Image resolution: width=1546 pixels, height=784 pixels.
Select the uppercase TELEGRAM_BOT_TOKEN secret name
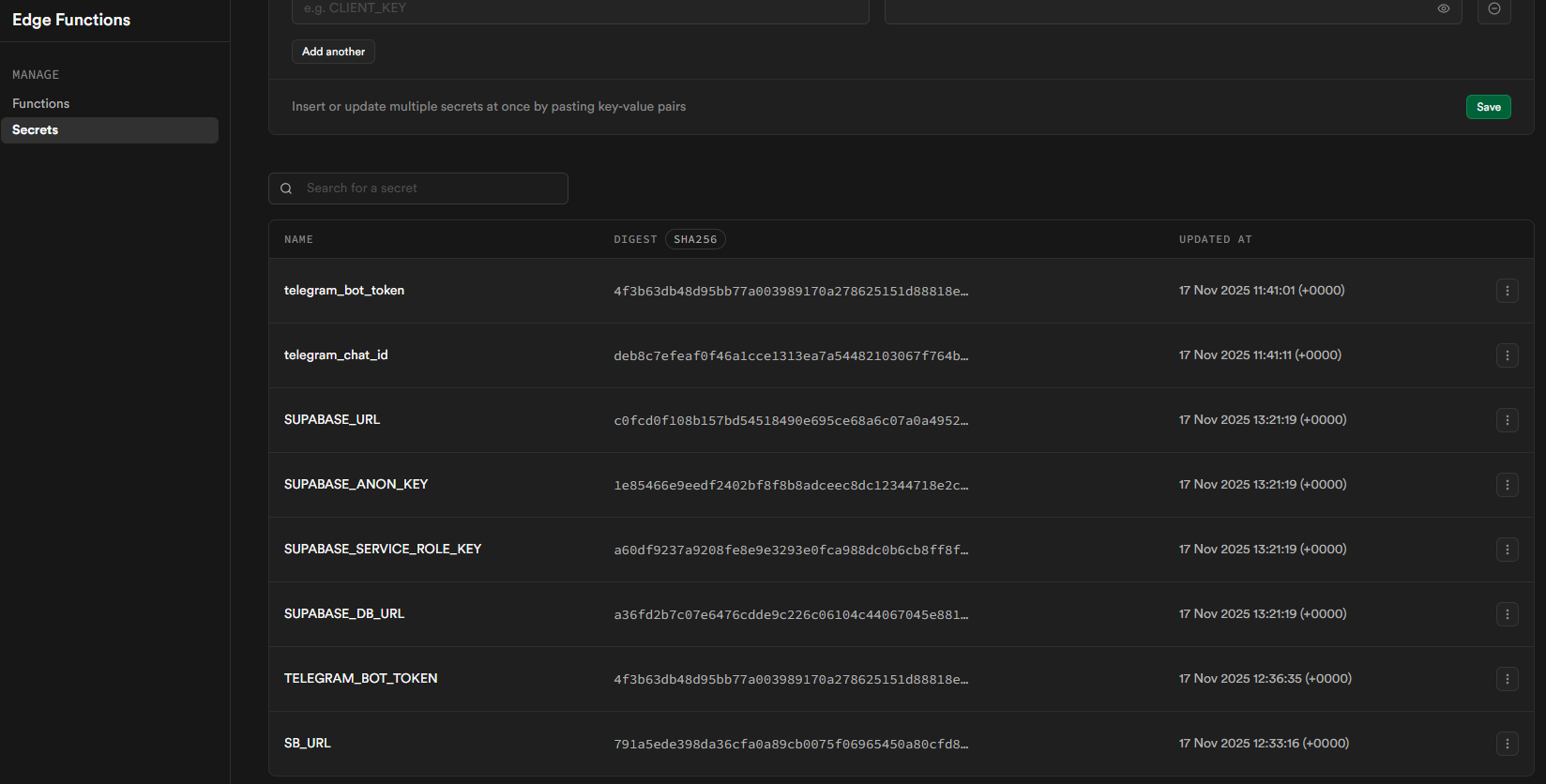(x=361, y=679)
